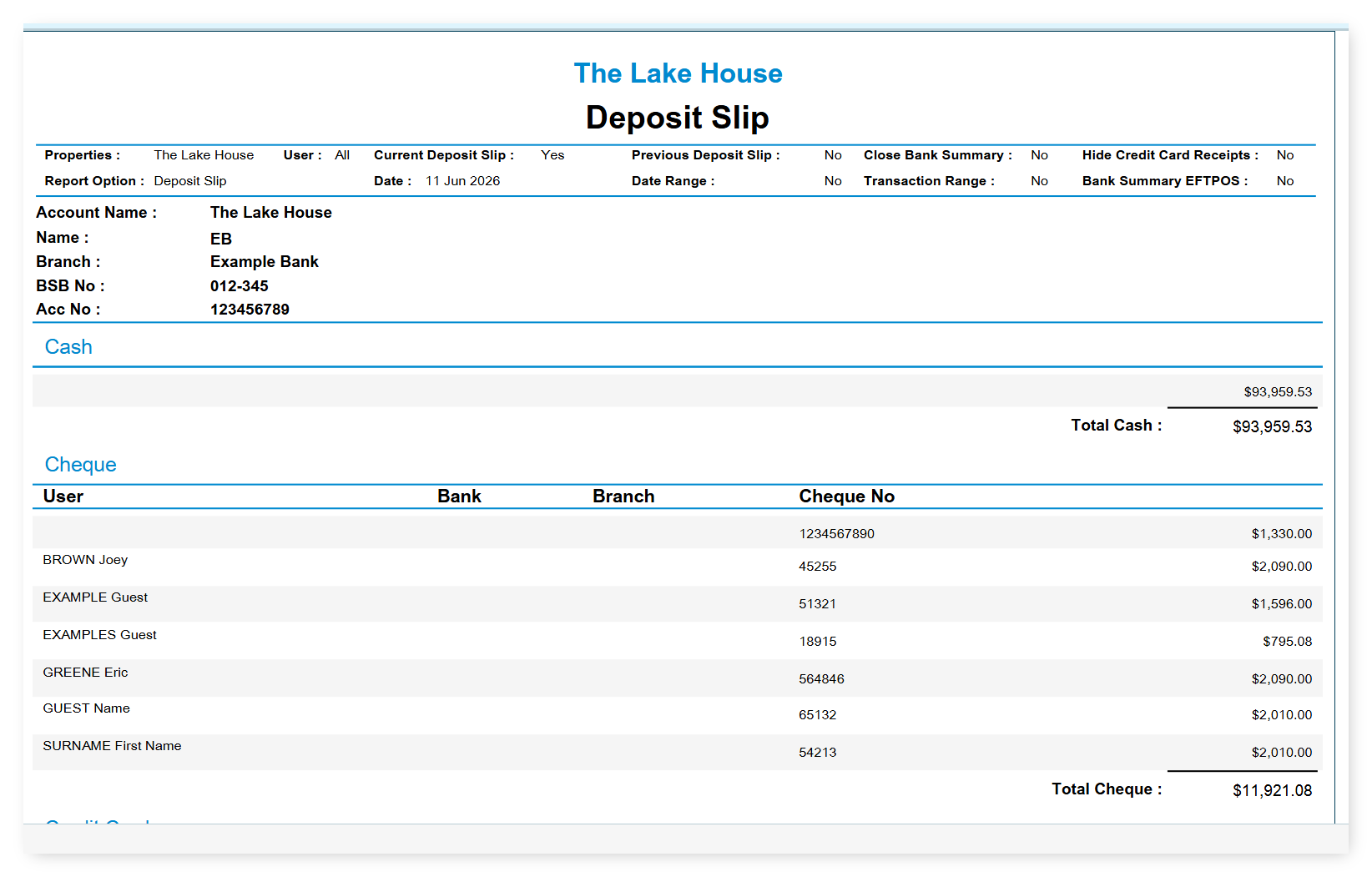Click the 'Previous Deposit Slip :' label
The width and height of the screenshot is (1372, 877).
click(x=705, y=155)
